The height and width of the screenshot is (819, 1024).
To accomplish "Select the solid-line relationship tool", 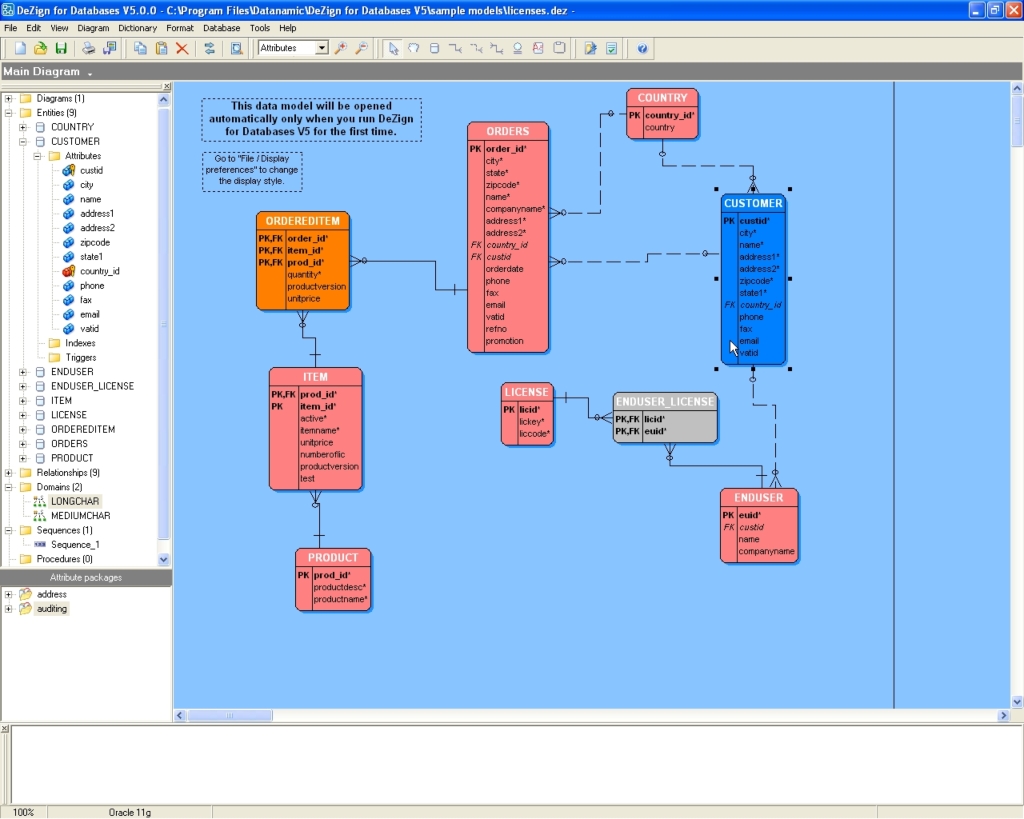I will click(455, 48).
